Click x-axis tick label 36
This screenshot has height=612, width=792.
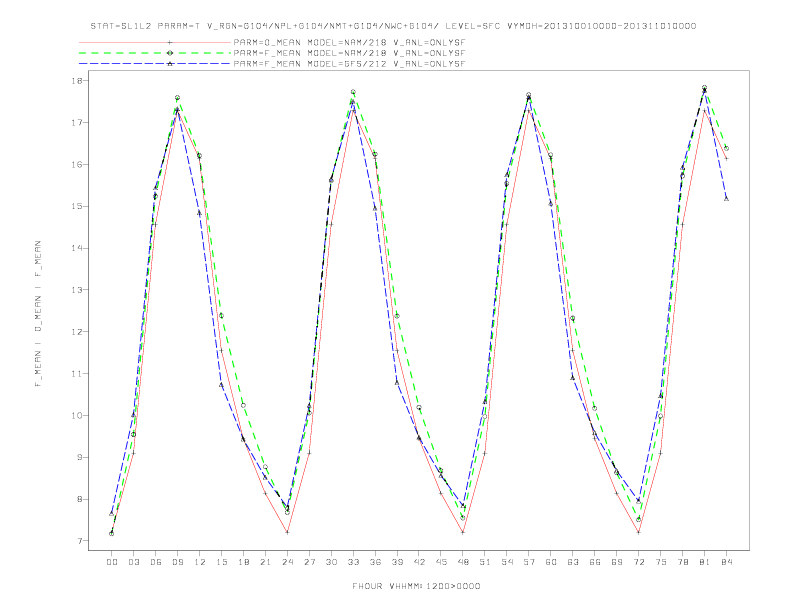coord(375,562)
